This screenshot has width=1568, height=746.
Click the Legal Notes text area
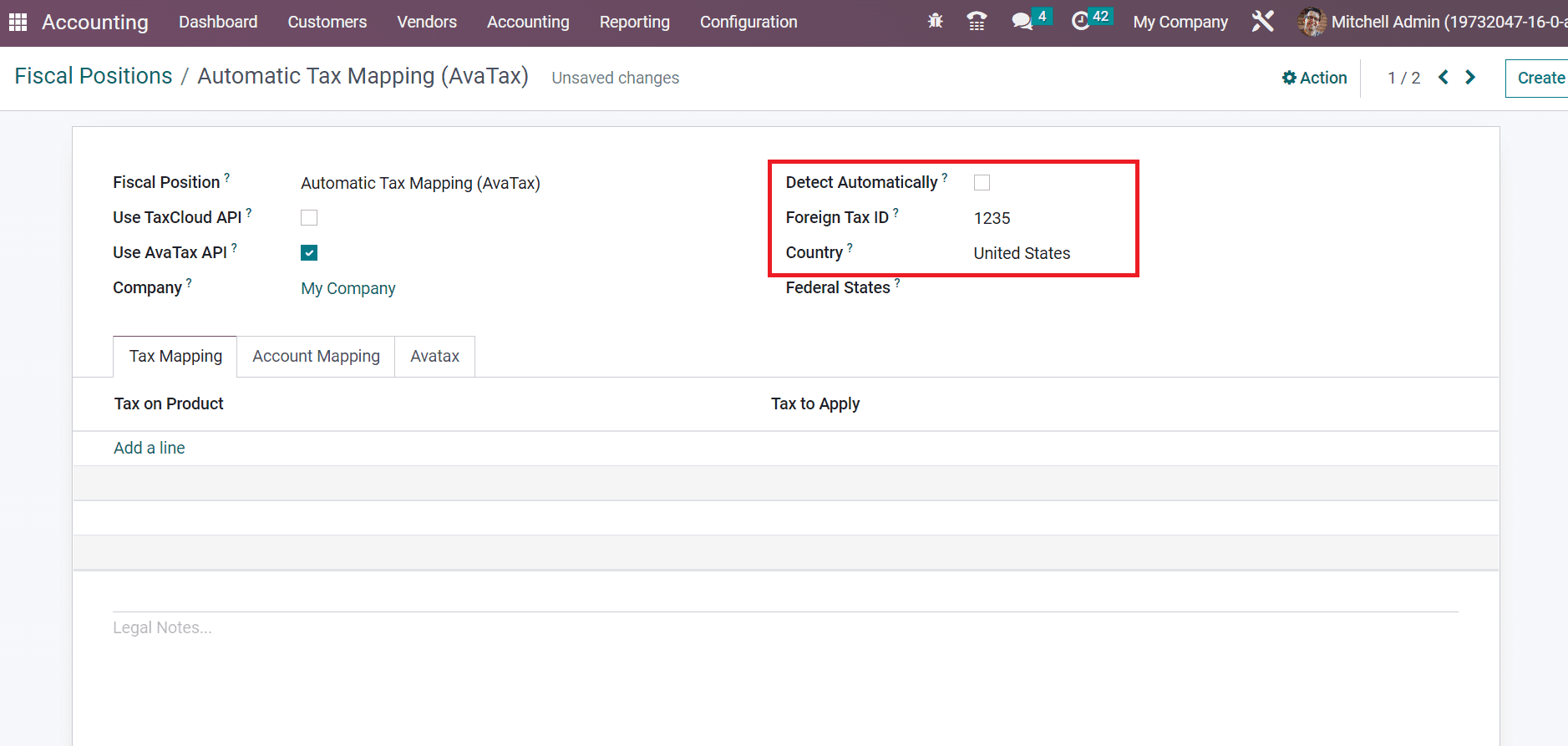pos(785,627)
